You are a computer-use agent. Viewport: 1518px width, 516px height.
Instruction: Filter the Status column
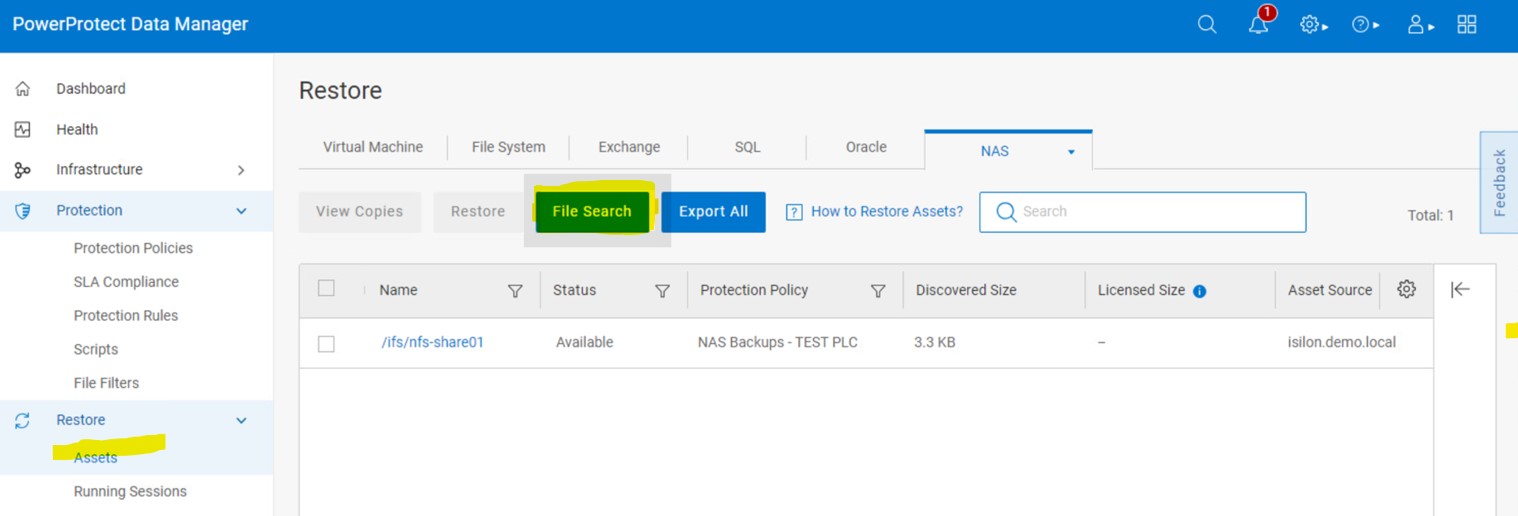(662, 291)
